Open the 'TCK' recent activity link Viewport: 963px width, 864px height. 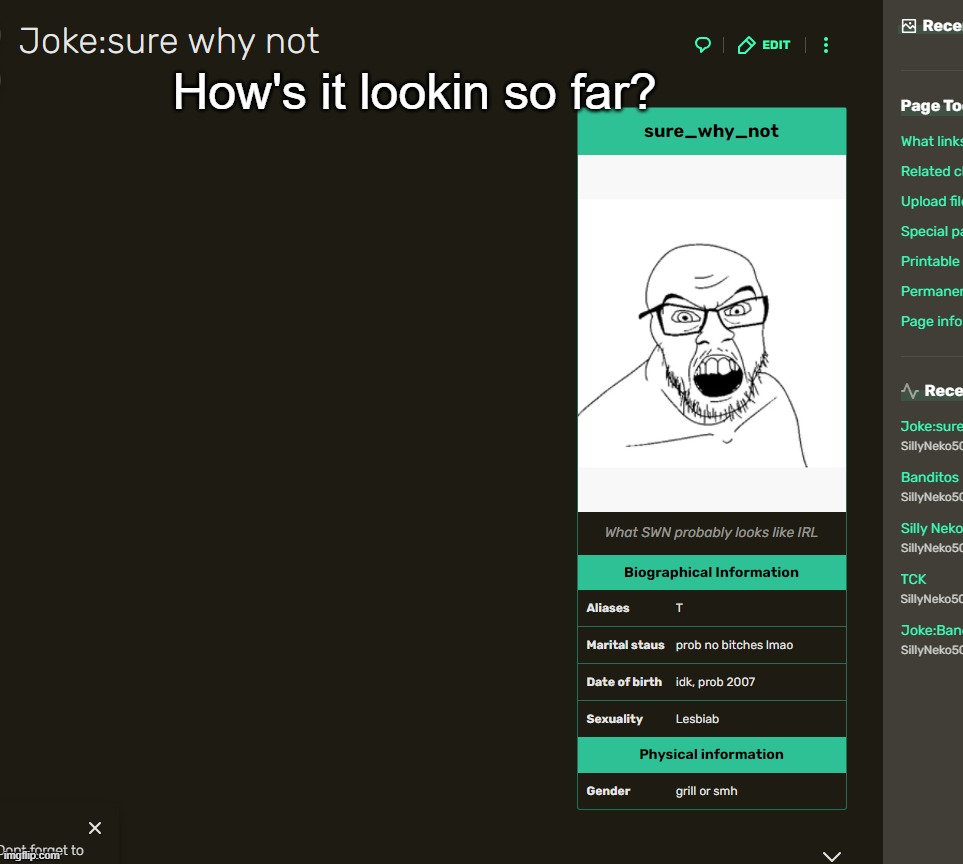[x=913, y=579]
